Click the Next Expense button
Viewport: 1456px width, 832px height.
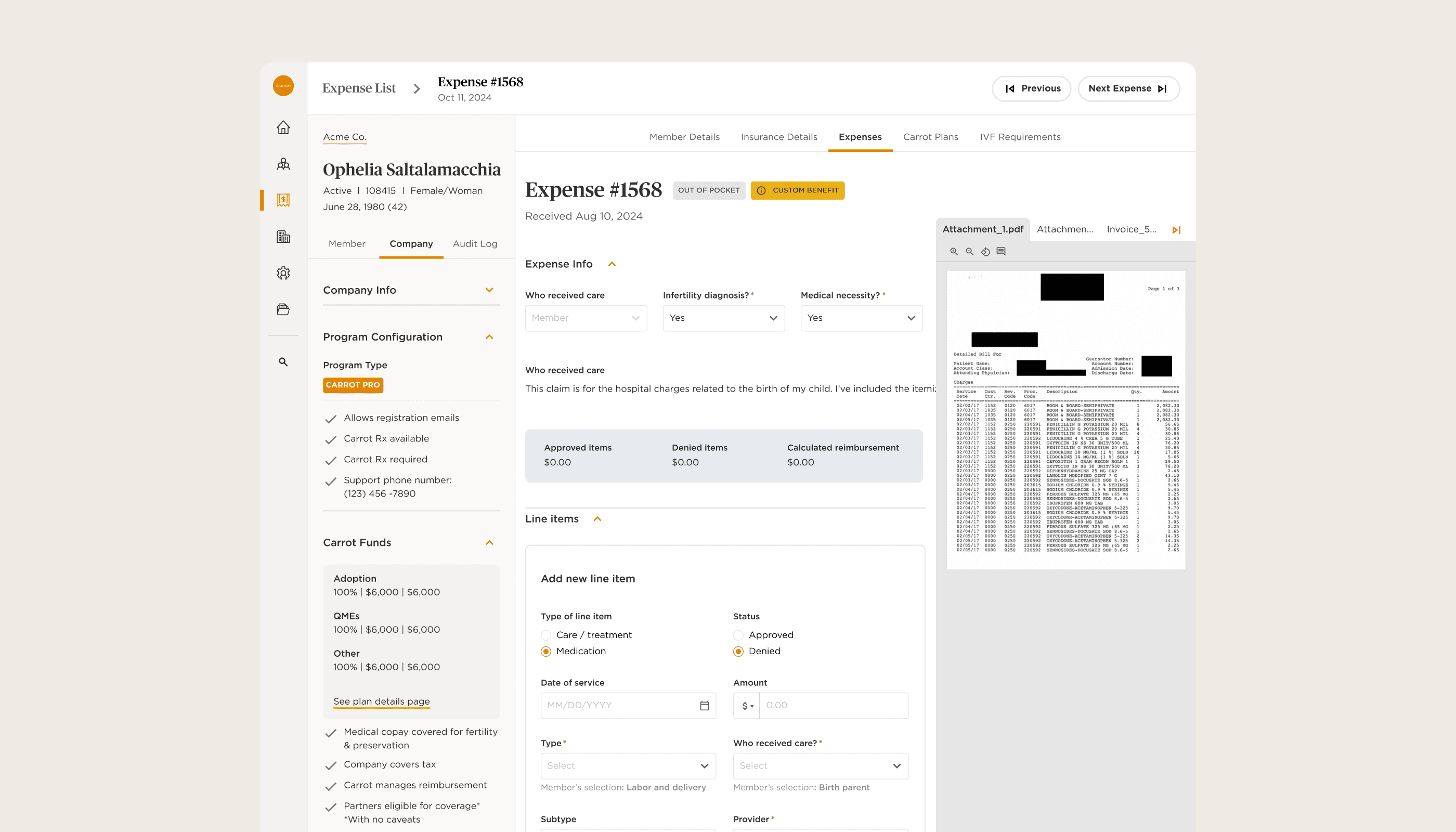[x=1128, y=88]
